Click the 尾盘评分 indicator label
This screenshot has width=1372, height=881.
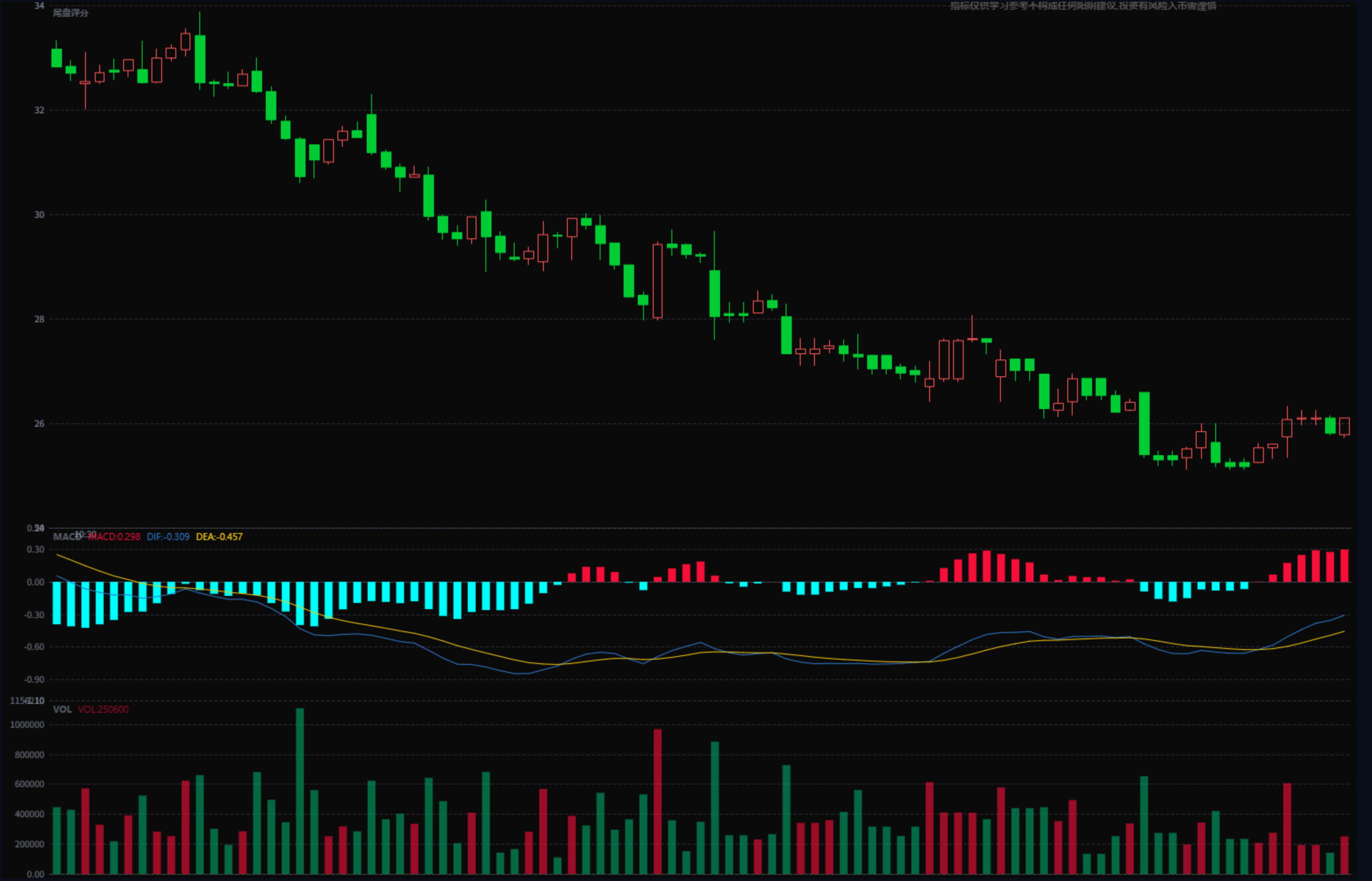[x=70, y=13]
